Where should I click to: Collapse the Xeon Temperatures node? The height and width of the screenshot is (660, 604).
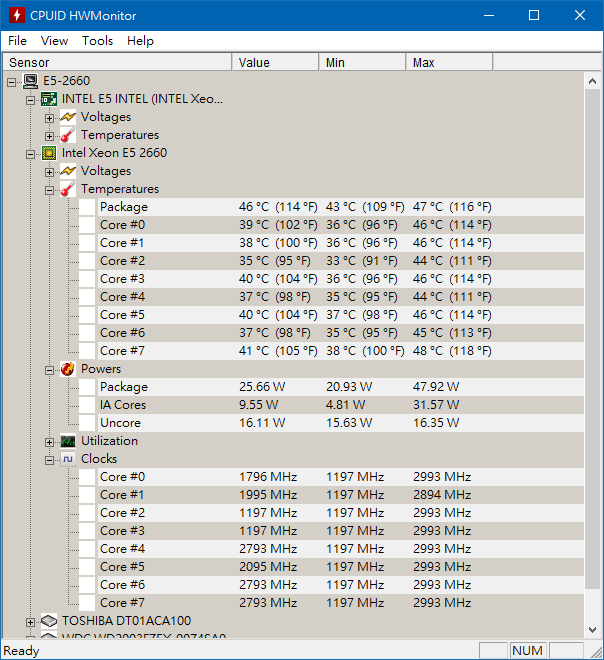(x=49, y=190)
